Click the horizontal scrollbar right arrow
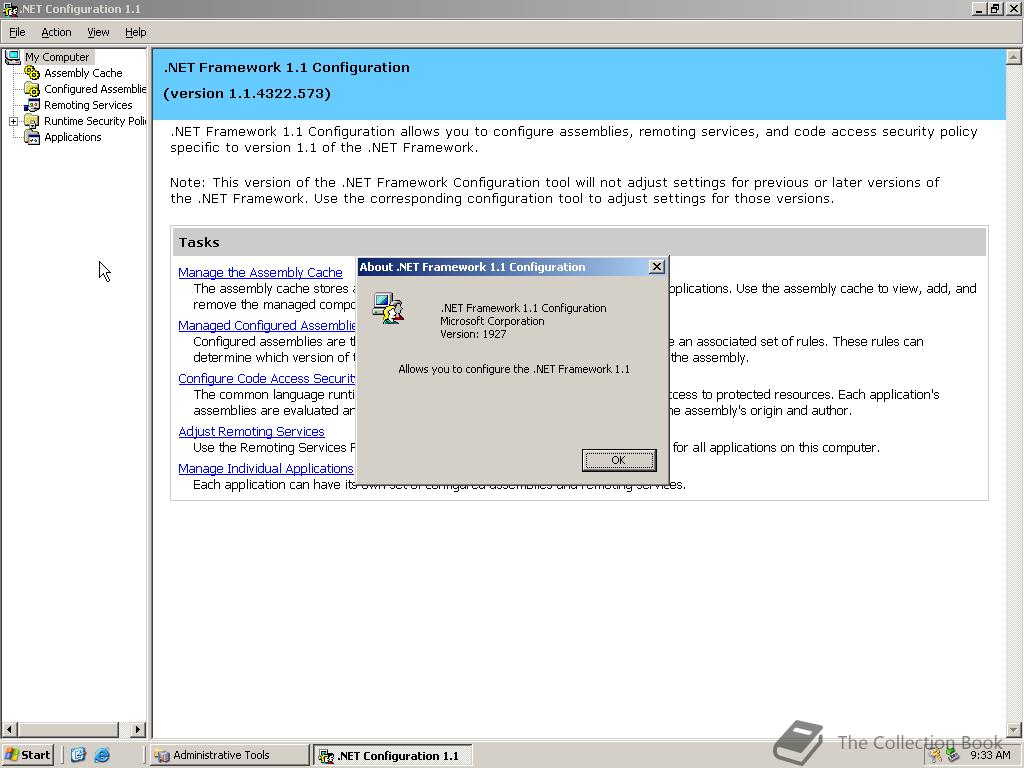1024x768 pixels. [139, 729]
